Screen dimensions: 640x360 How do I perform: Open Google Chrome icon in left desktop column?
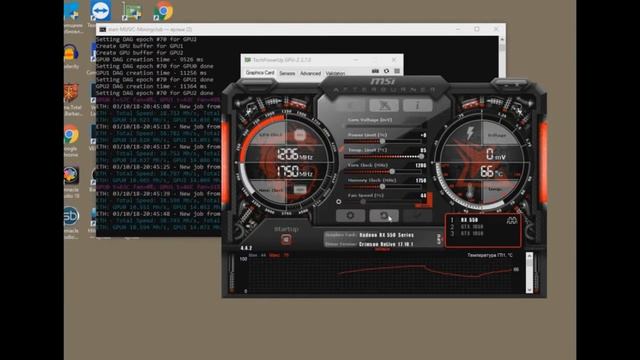[71, 135]
